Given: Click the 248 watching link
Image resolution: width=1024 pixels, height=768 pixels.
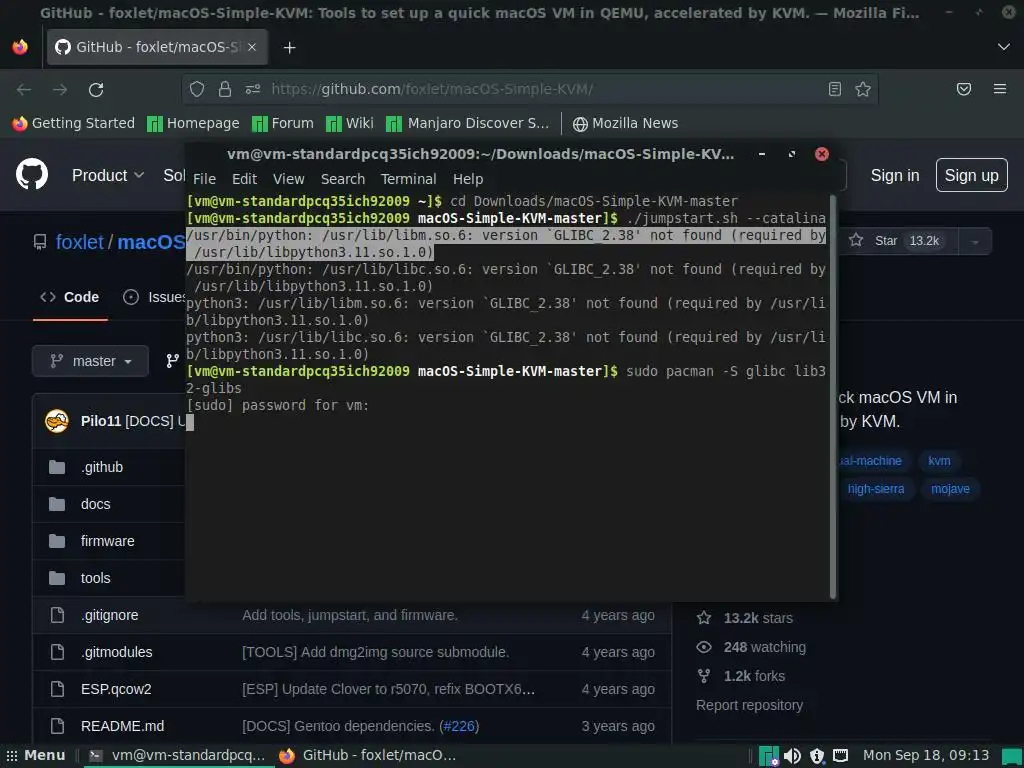Looking at the screenshot, I should 764,647.
